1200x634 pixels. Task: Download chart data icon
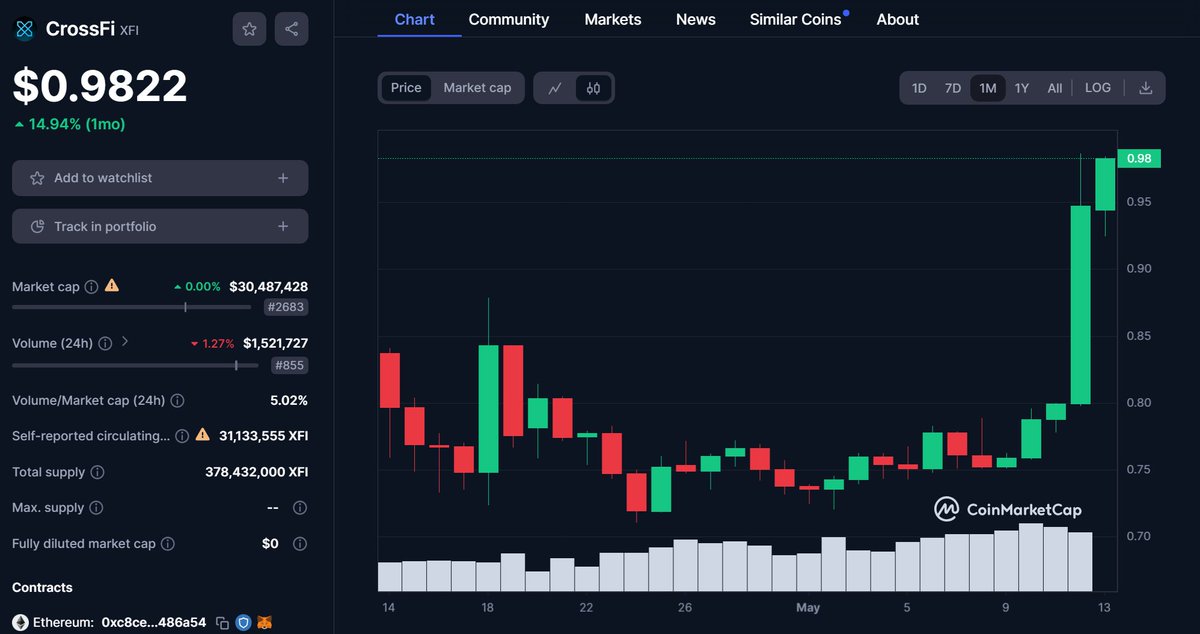[x=1146, y=88]
